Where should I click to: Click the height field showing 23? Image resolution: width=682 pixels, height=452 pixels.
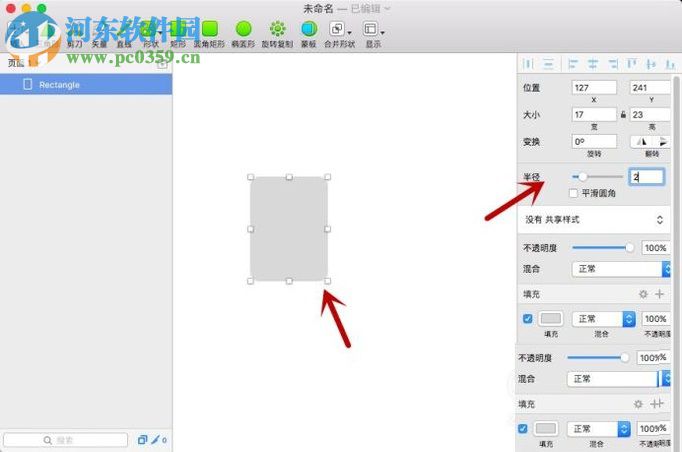(651, 114)
